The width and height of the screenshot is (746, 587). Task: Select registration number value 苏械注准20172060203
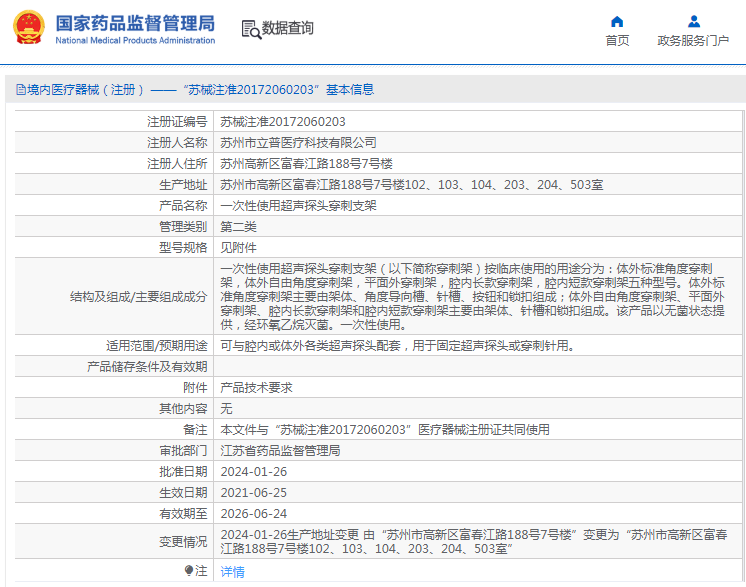(x=283, y=122)
